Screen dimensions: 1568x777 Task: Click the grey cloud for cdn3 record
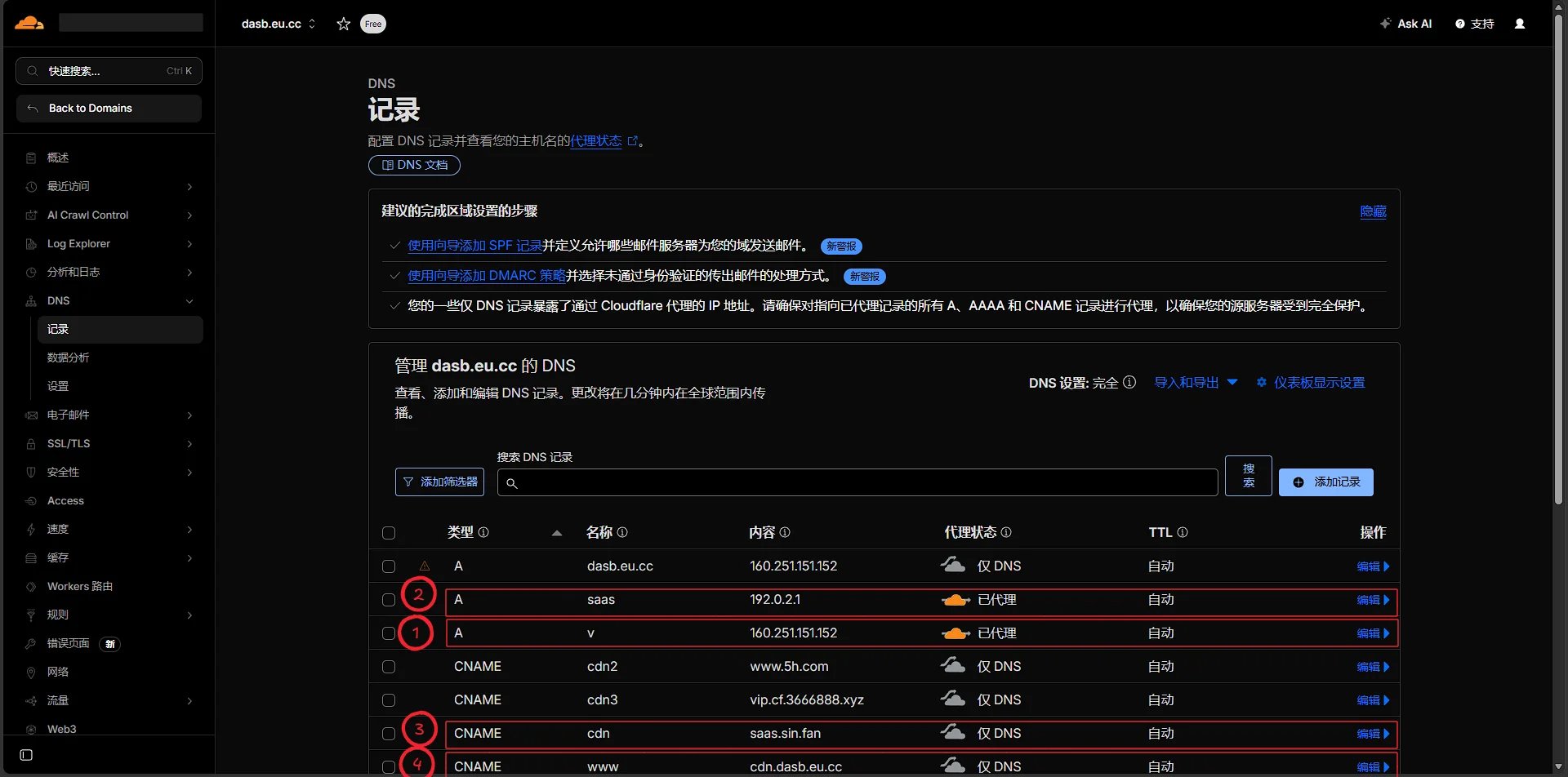[x=953, y=699]
